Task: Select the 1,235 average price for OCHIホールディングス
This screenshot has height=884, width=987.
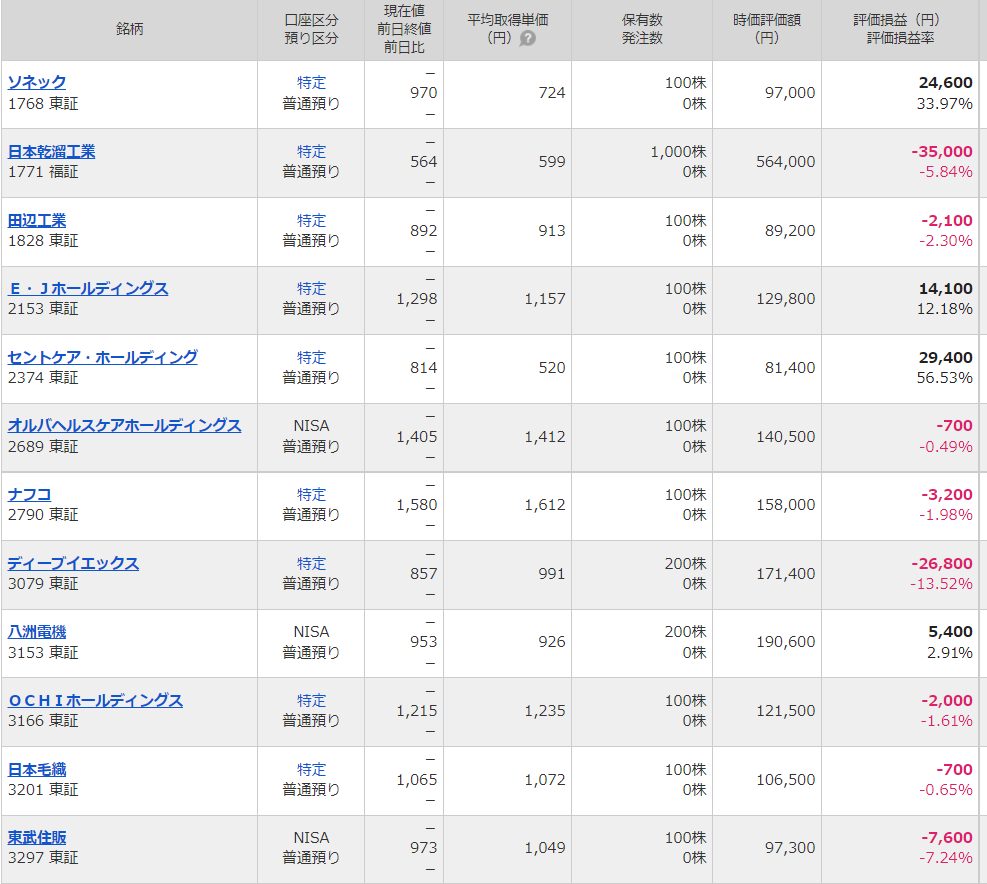Action: [545, 711]
